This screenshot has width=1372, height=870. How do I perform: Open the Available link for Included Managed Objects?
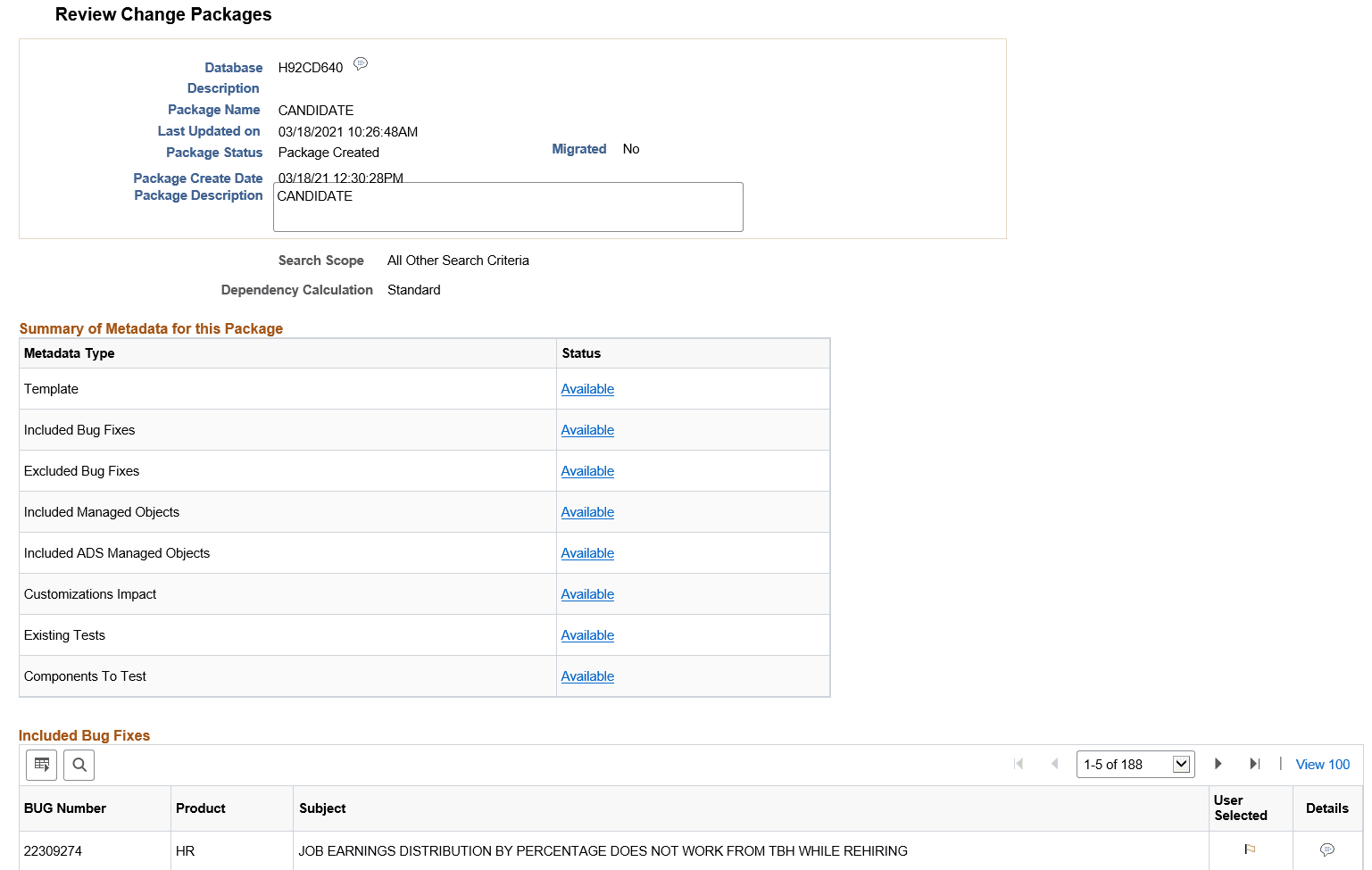tap(587, 512)
